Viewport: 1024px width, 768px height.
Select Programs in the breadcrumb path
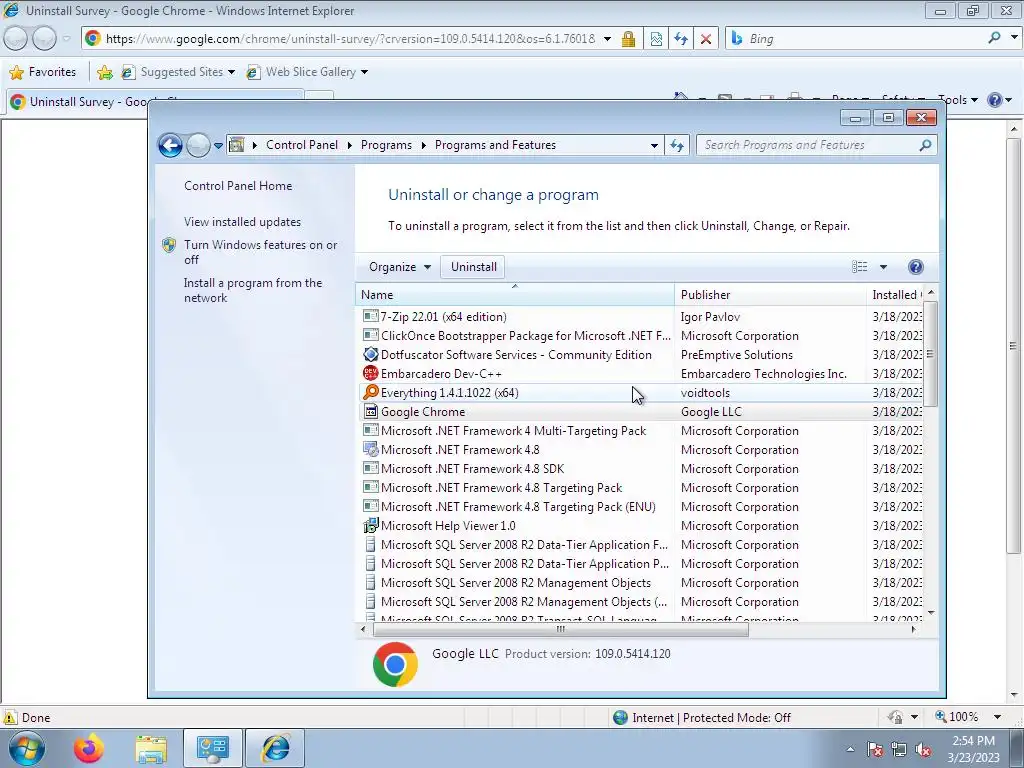click(386, 145)
